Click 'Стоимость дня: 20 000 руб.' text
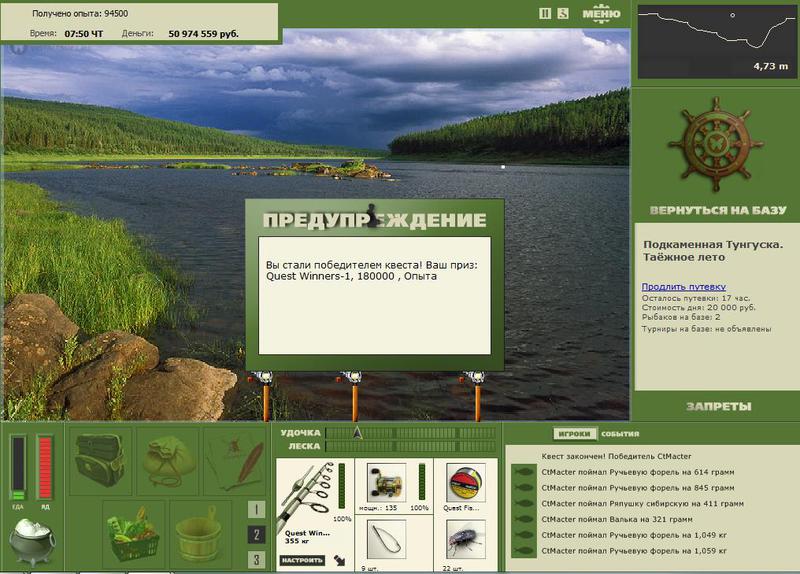The height and width of the screenshot is (574, 800). coord(699,308)
